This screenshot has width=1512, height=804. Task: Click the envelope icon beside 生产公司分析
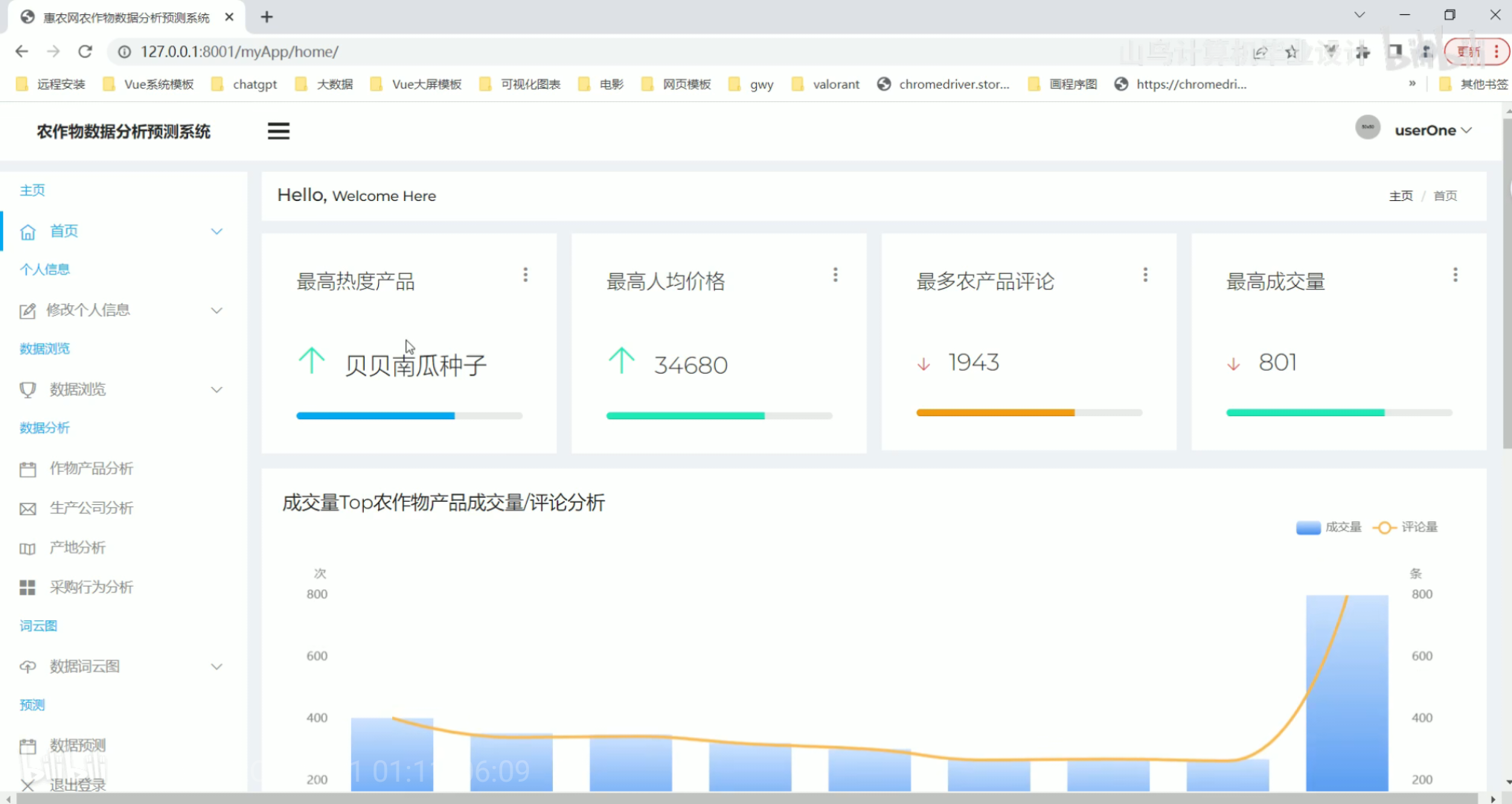click(28, 509)
